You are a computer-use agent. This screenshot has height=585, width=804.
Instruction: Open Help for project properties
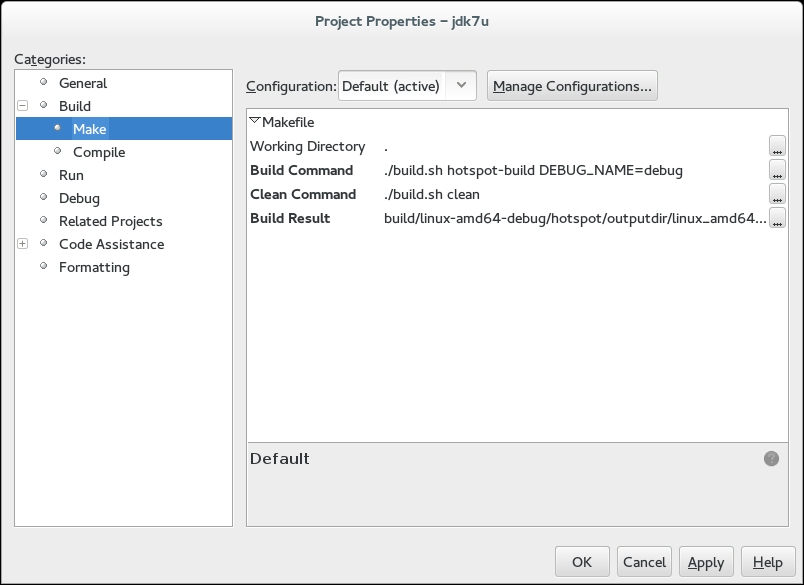coord(767,561)
